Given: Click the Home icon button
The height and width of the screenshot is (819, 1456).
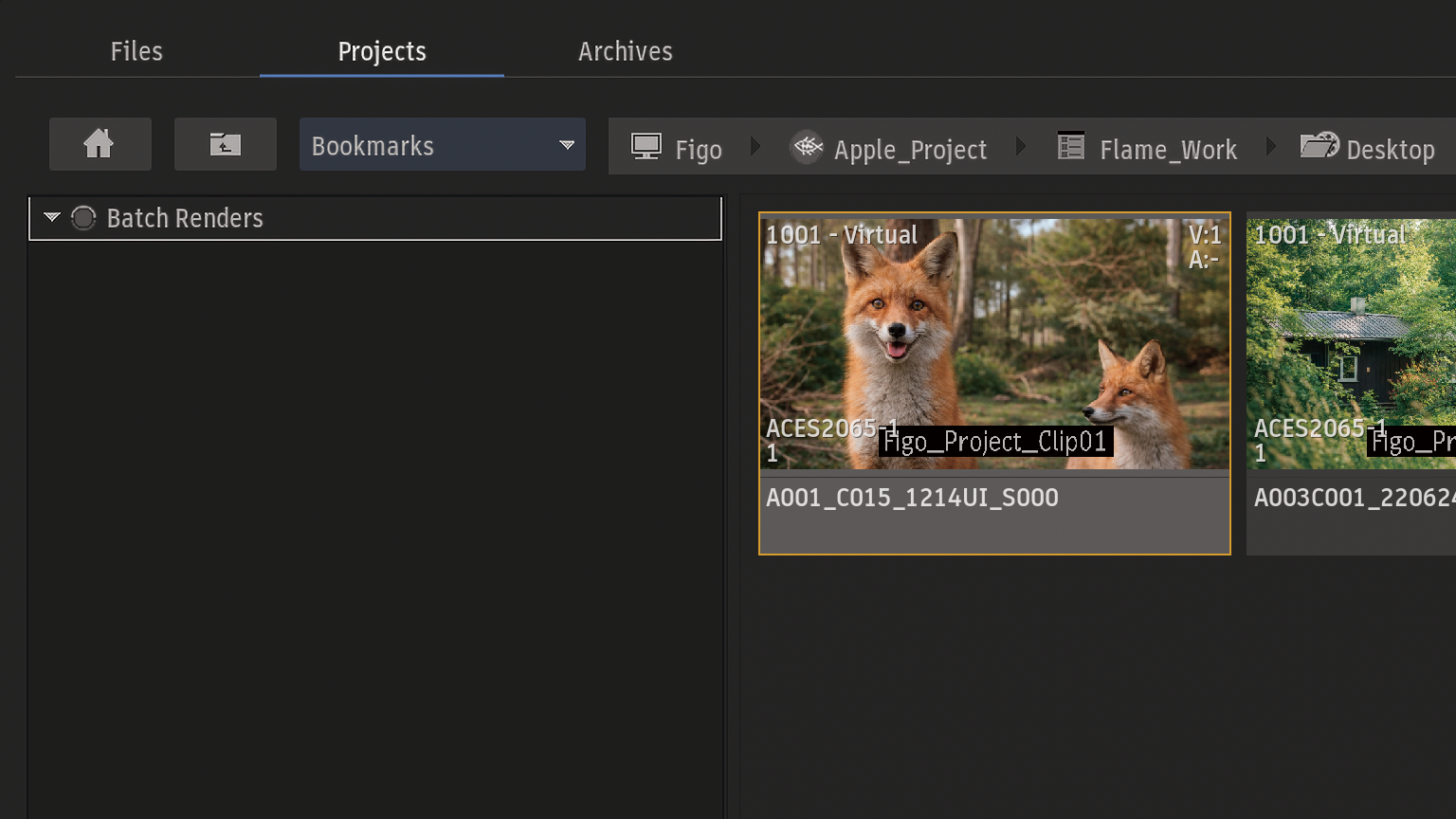Looking at the screenshot, I should click(x=100, y=144).
